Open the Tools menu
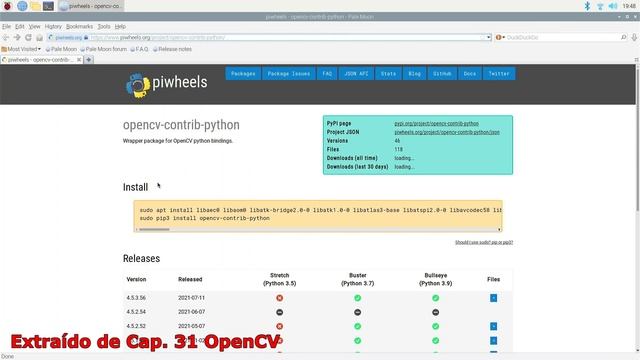Screen dimensions: 640x360 104,27
